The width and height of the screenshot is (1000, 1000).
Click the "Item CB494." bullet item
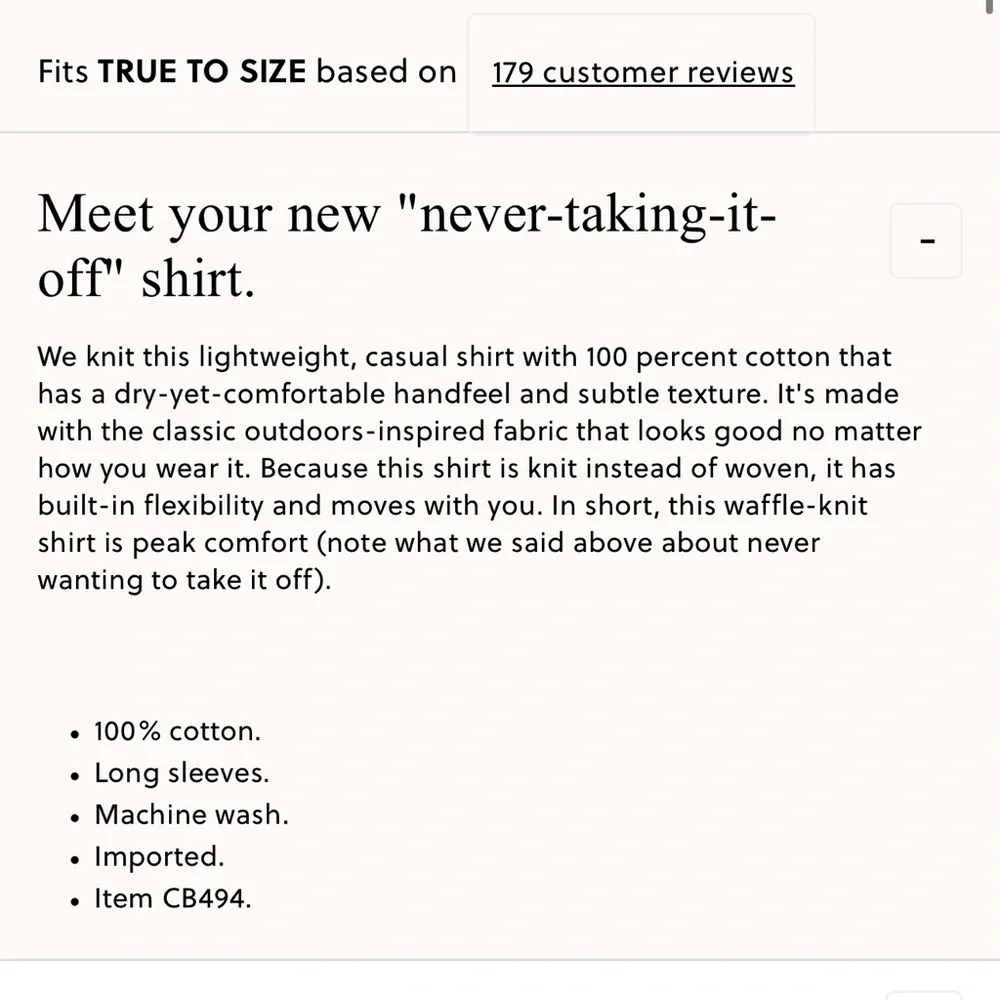173,899
